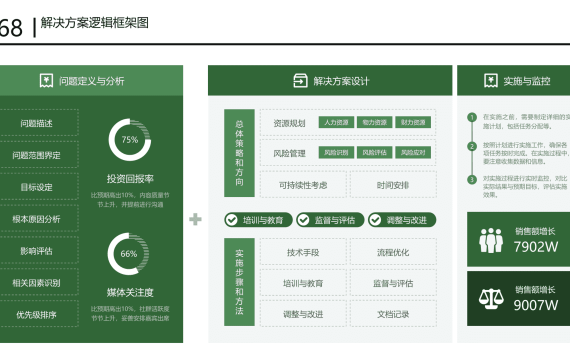Click the 资源规划 label
This screenshot has width=570, height=360.
289,123
